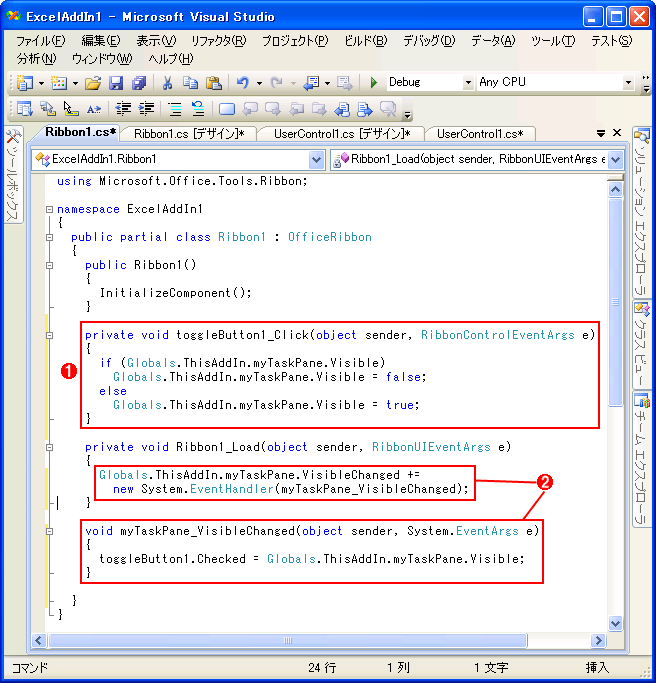Open the Undo history dropdown arrow
The width and height of the screenshot is (656, 683).
click(259, 83)
